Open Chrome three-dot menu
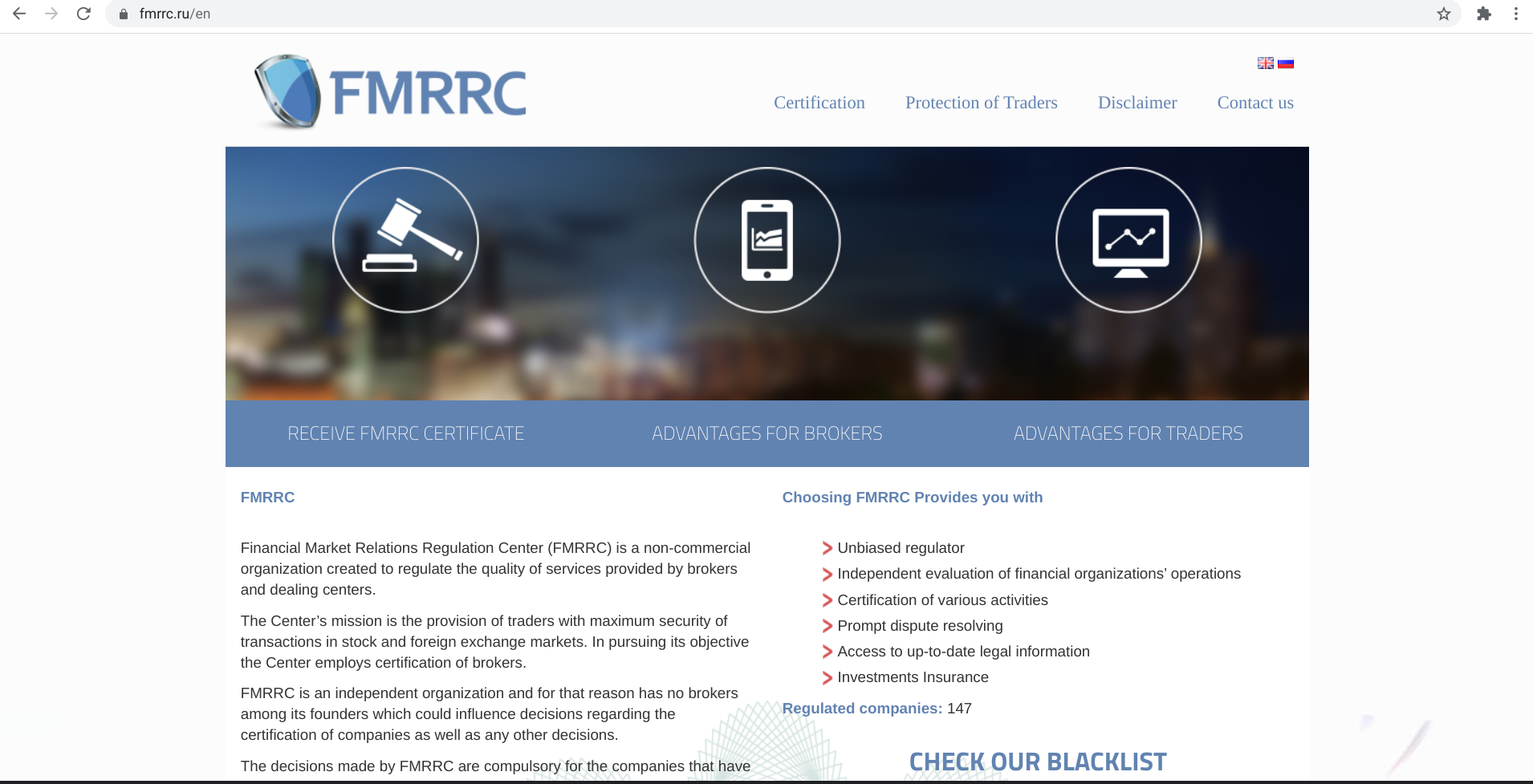 pyautogui.click(x=1516, y=14)
